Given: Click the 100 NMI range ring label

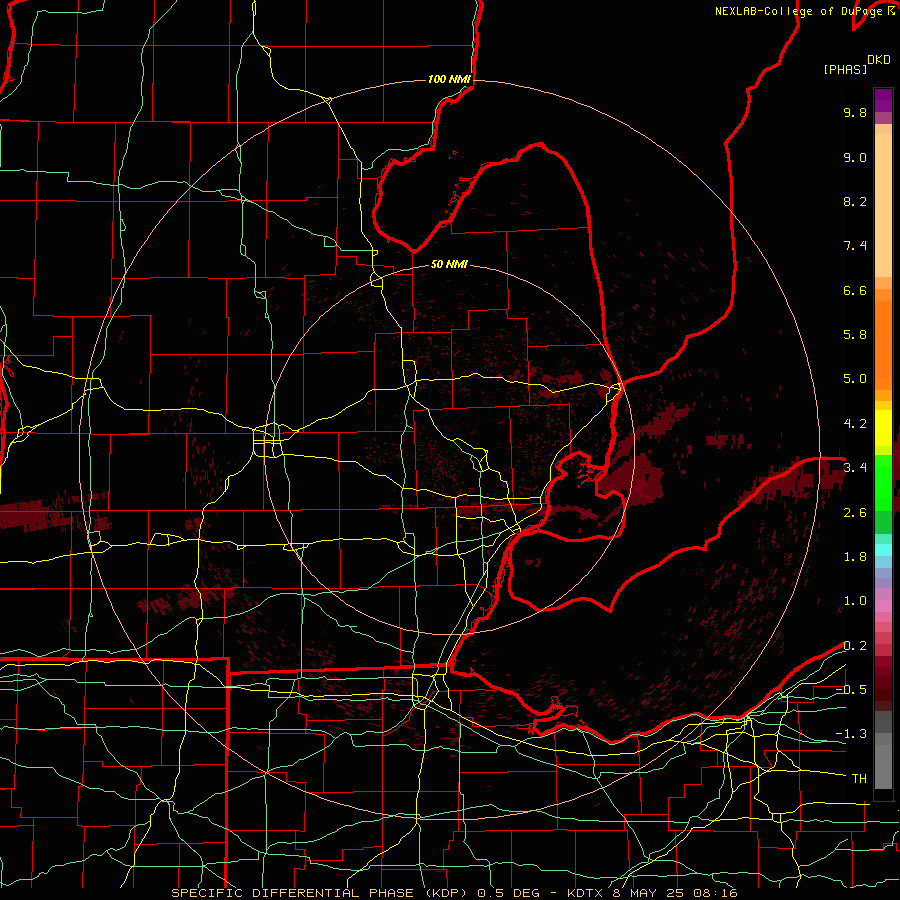Looking at the screenshot, I should pyautogui.click(x=449, y=79).
